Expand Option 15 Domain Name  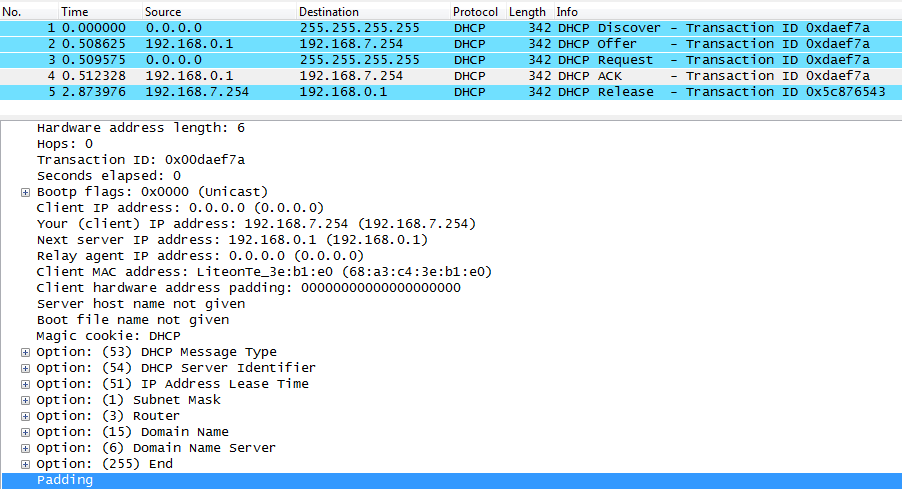tap(25, 432)
